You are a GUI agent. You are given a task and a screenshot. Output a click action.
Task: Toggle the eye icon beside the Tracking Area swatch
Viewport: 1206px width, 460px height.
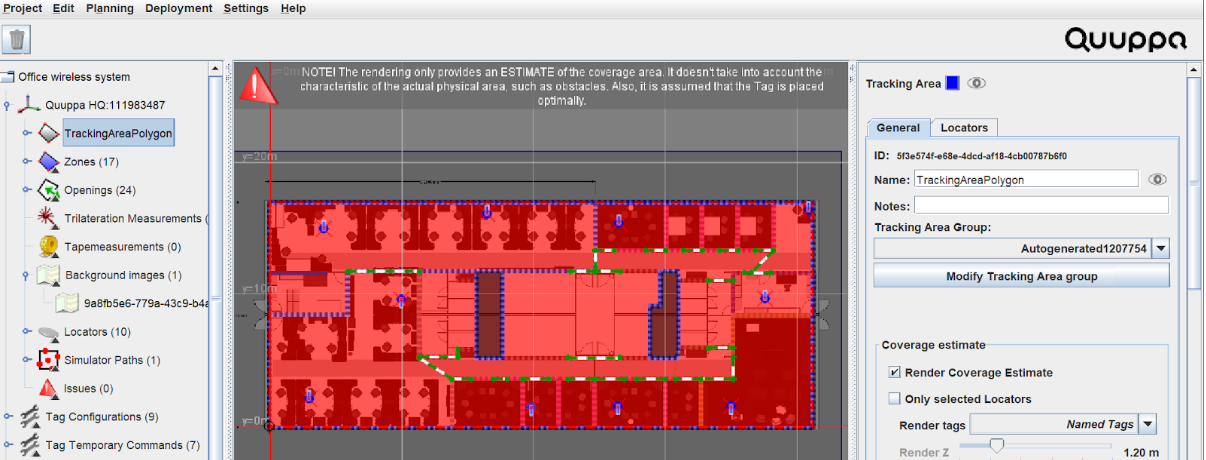tap(977, 83)
